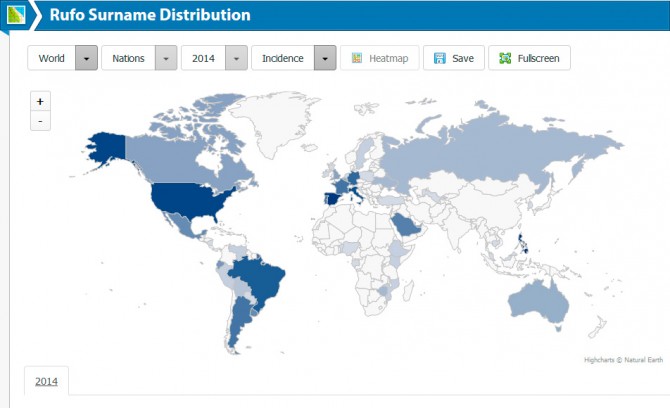
Task: Open the Highcharts © Natural Earth credit link
Action: click(x=622, y=360)
